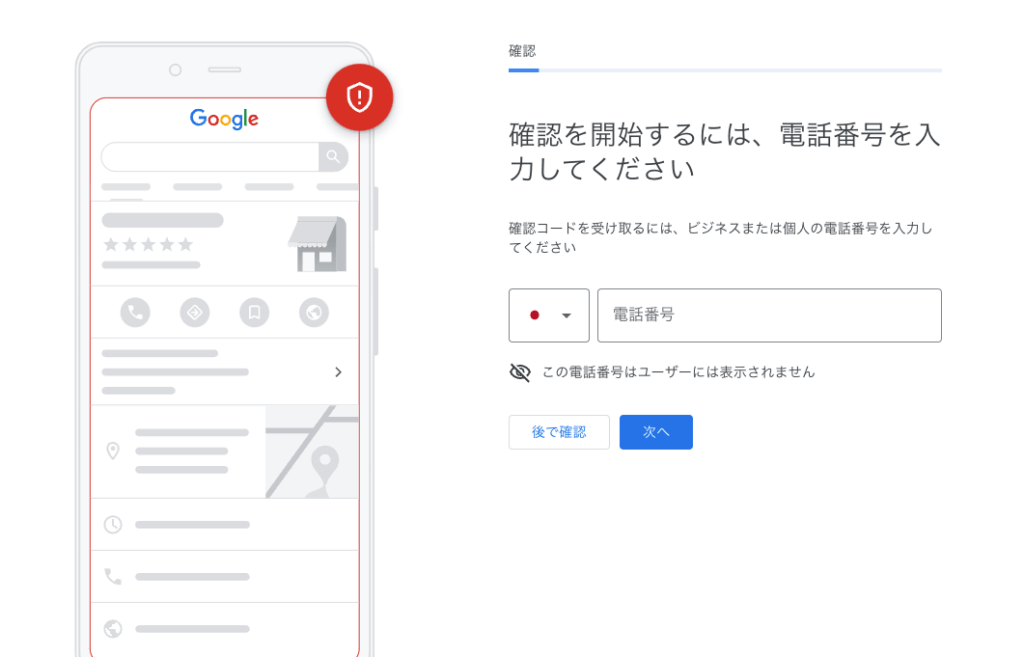
Task: Click the phone call circle icon
Action: point(135,312)
